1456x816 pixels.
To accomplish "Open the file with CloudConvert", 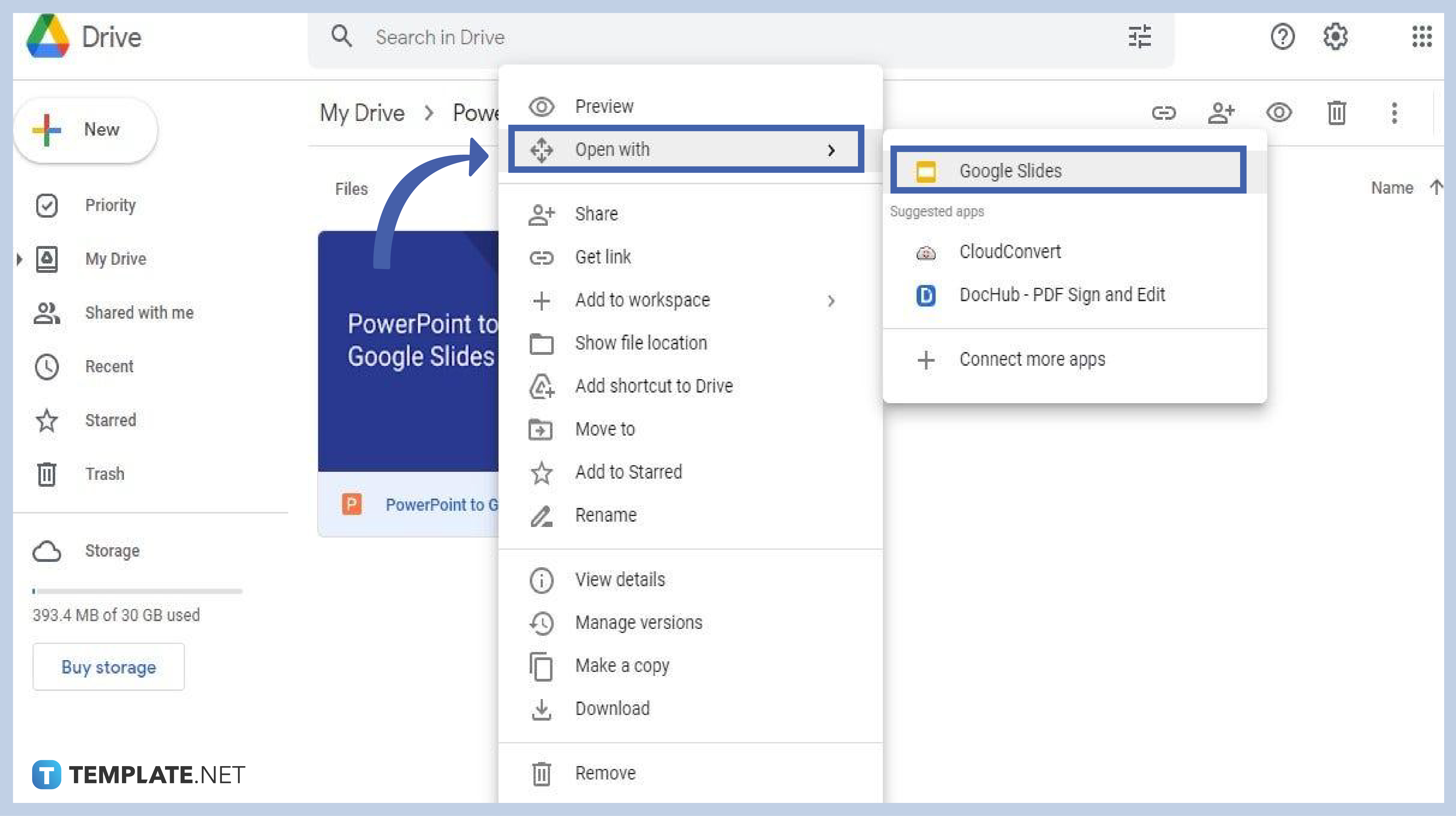I will coord(1074,251).
